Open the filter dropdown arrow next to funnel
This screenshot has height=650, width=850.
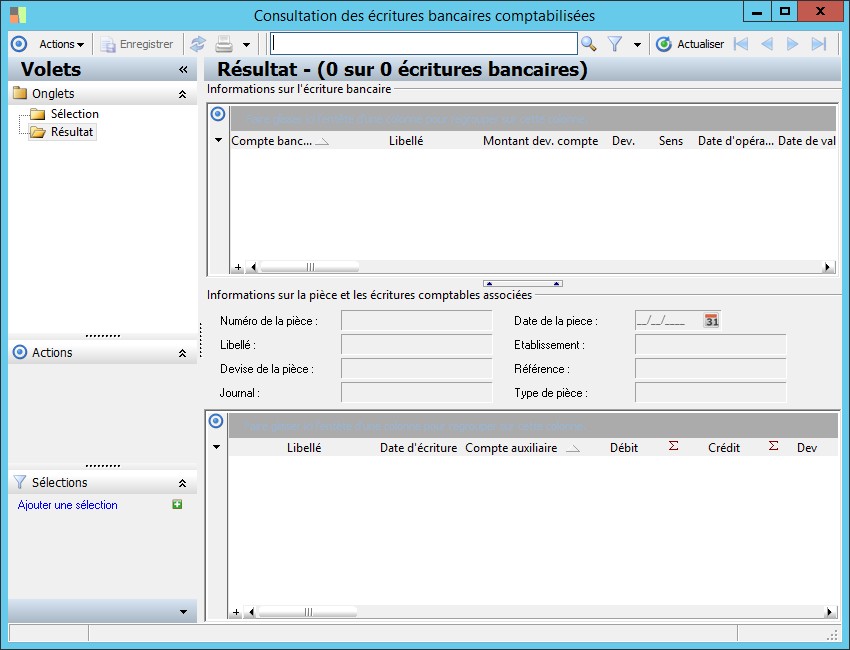(637, 45)
